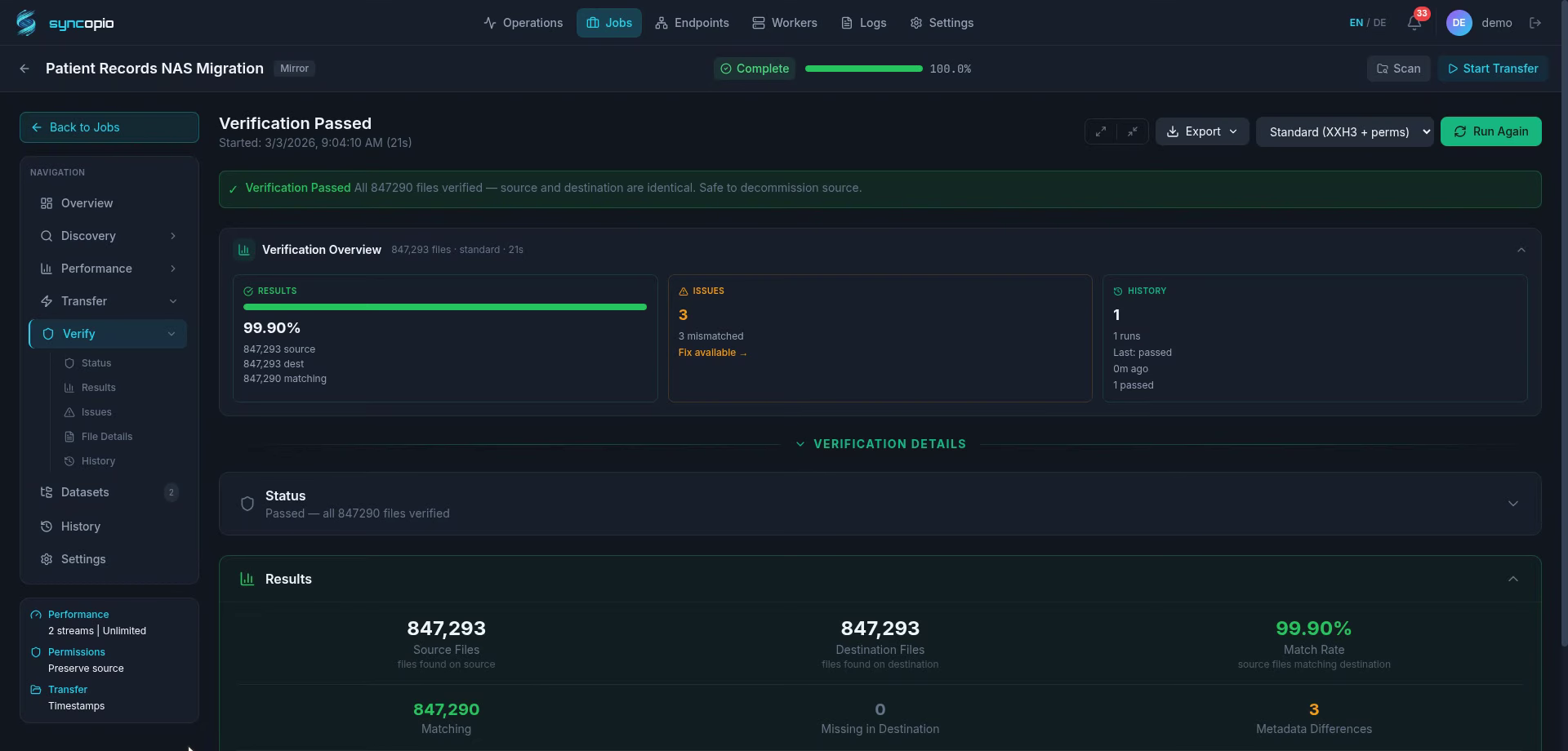Collapse all sections icon button
The width and height of the screenshot is (1568, 751).
1133,131
